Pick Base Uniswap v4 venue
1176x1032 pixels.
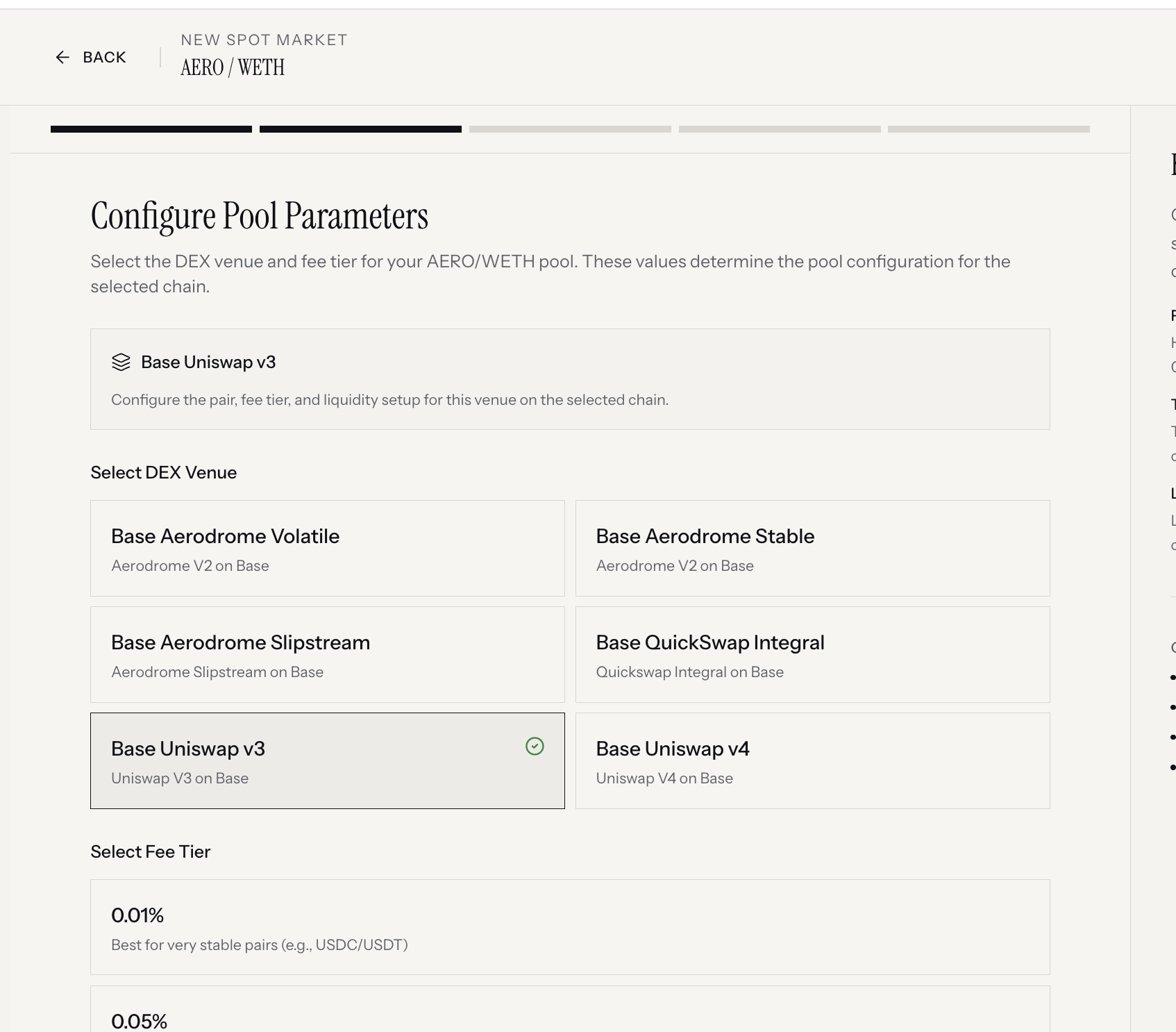pos(813,761)
